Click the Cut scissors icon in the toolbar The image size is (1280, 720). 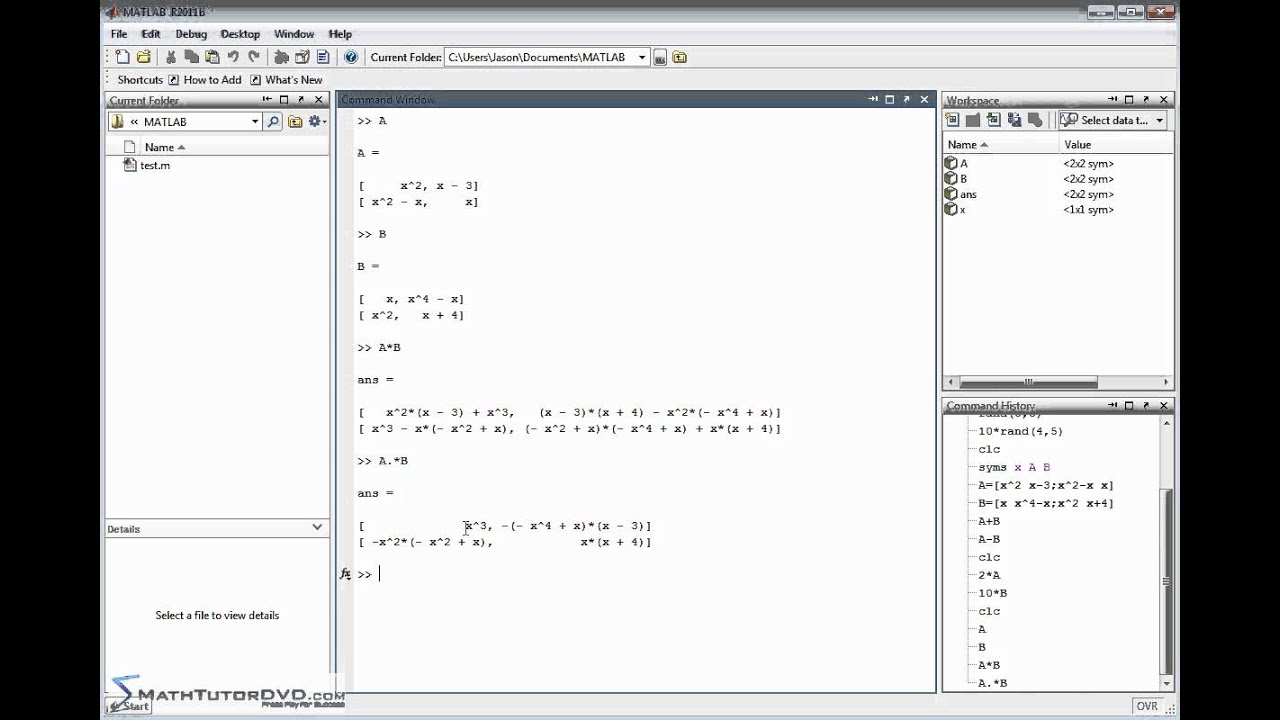[171, 57]
